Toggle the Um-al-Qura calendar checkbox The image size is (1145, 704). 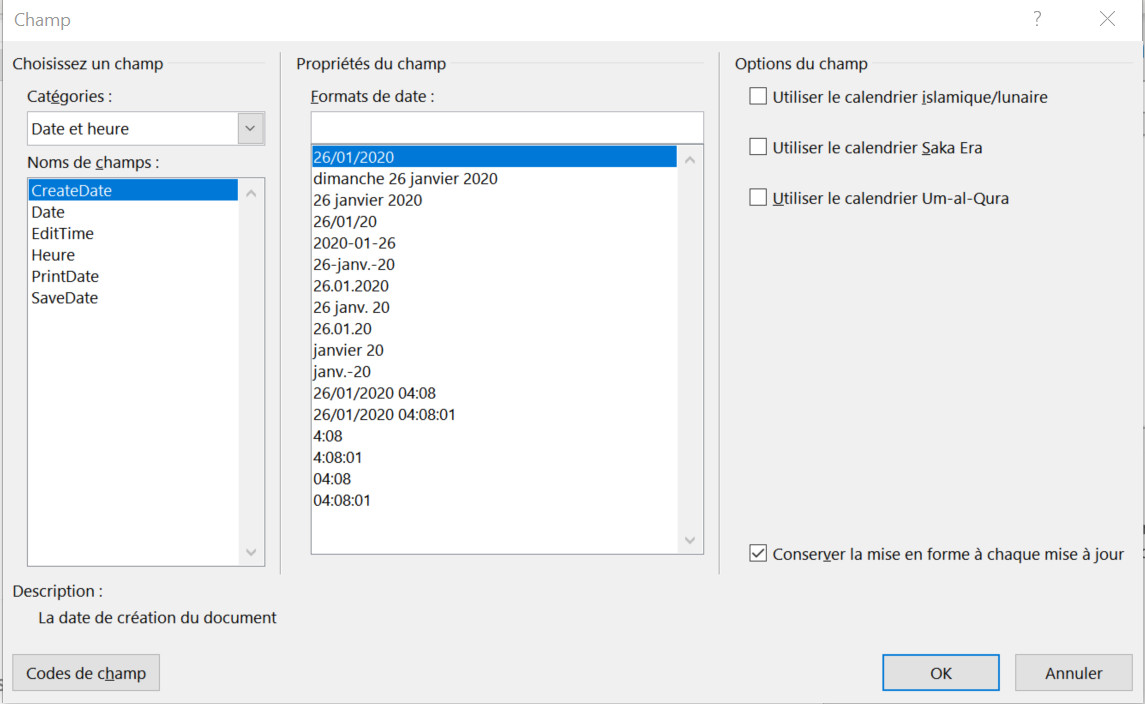pyautogui.click(x=758, y=198)
